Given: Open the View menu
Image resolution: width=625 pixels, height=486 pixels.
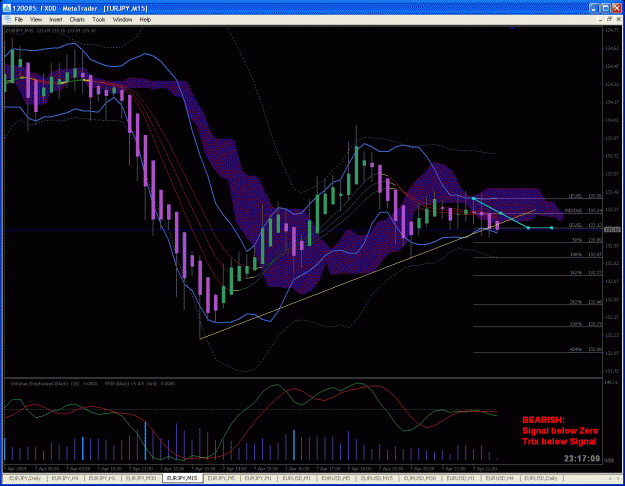Looking at the screenshot, I should [x=35, y=19].
